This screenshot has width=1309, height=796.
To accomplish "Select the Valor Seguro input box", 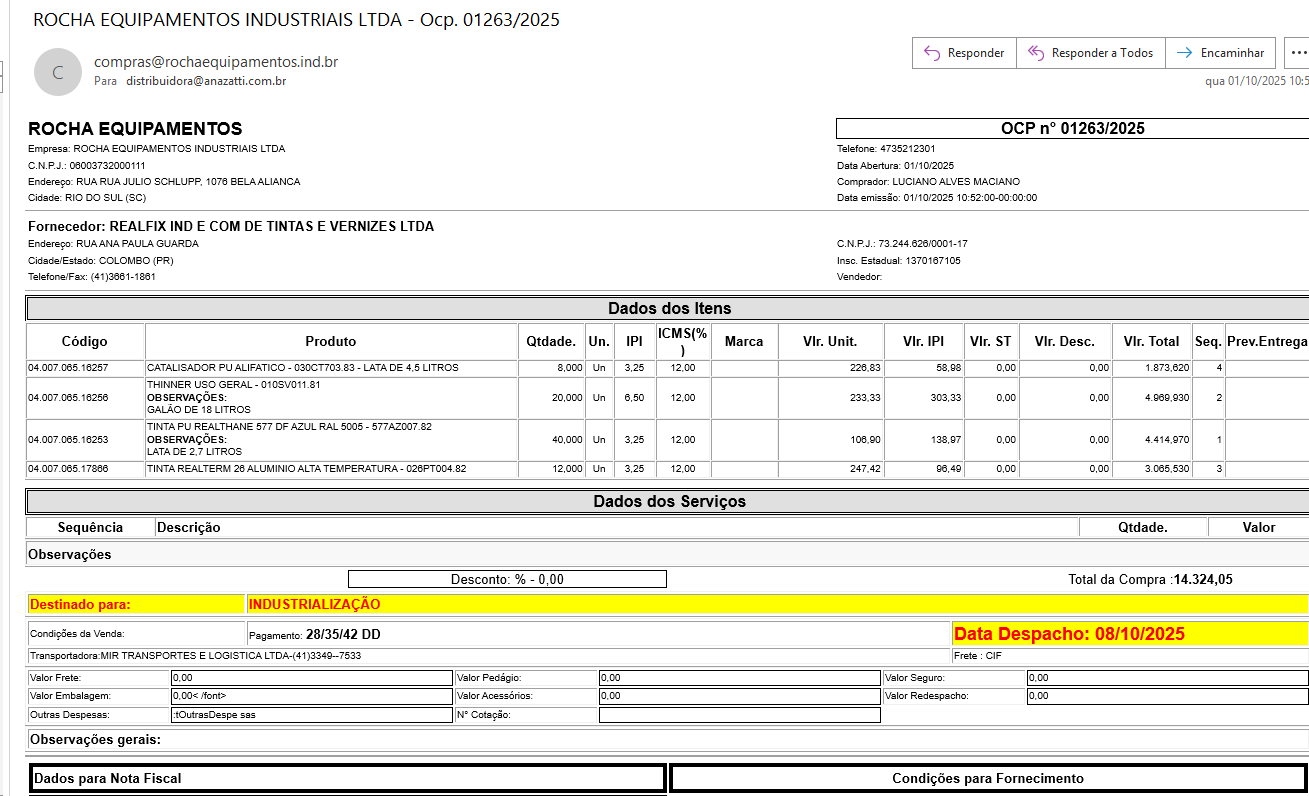I will click(x=1167, y=678).
